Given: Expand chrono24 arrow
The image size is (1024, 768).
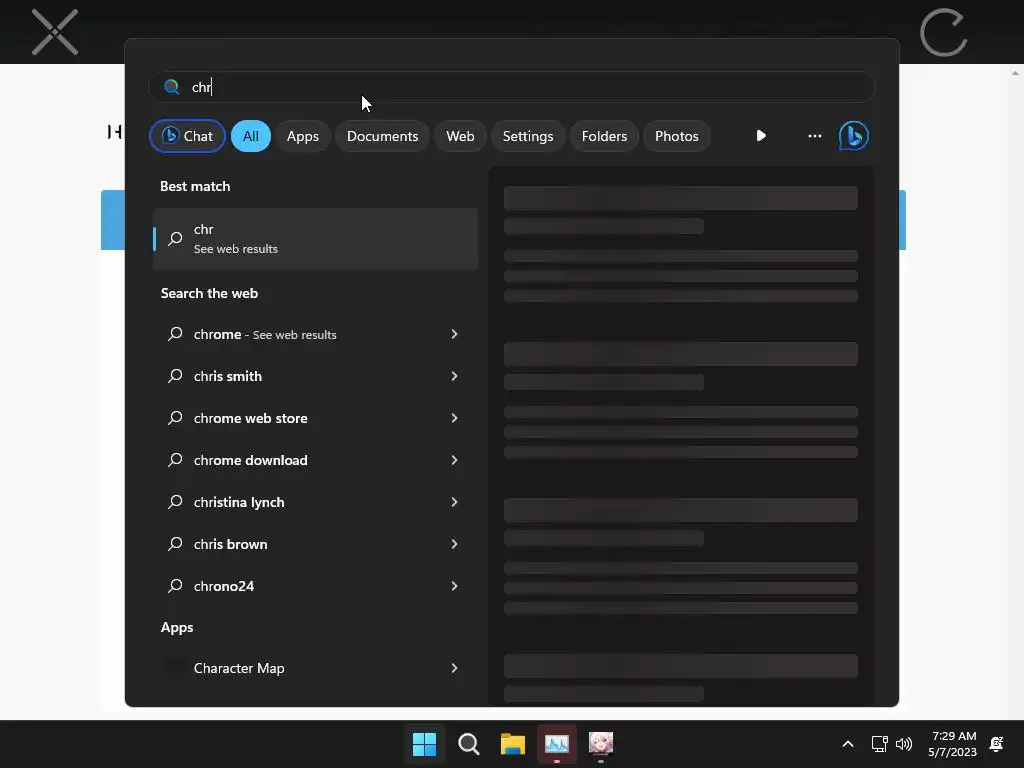Looking at the screenshot, I should [x=455, y=586].
